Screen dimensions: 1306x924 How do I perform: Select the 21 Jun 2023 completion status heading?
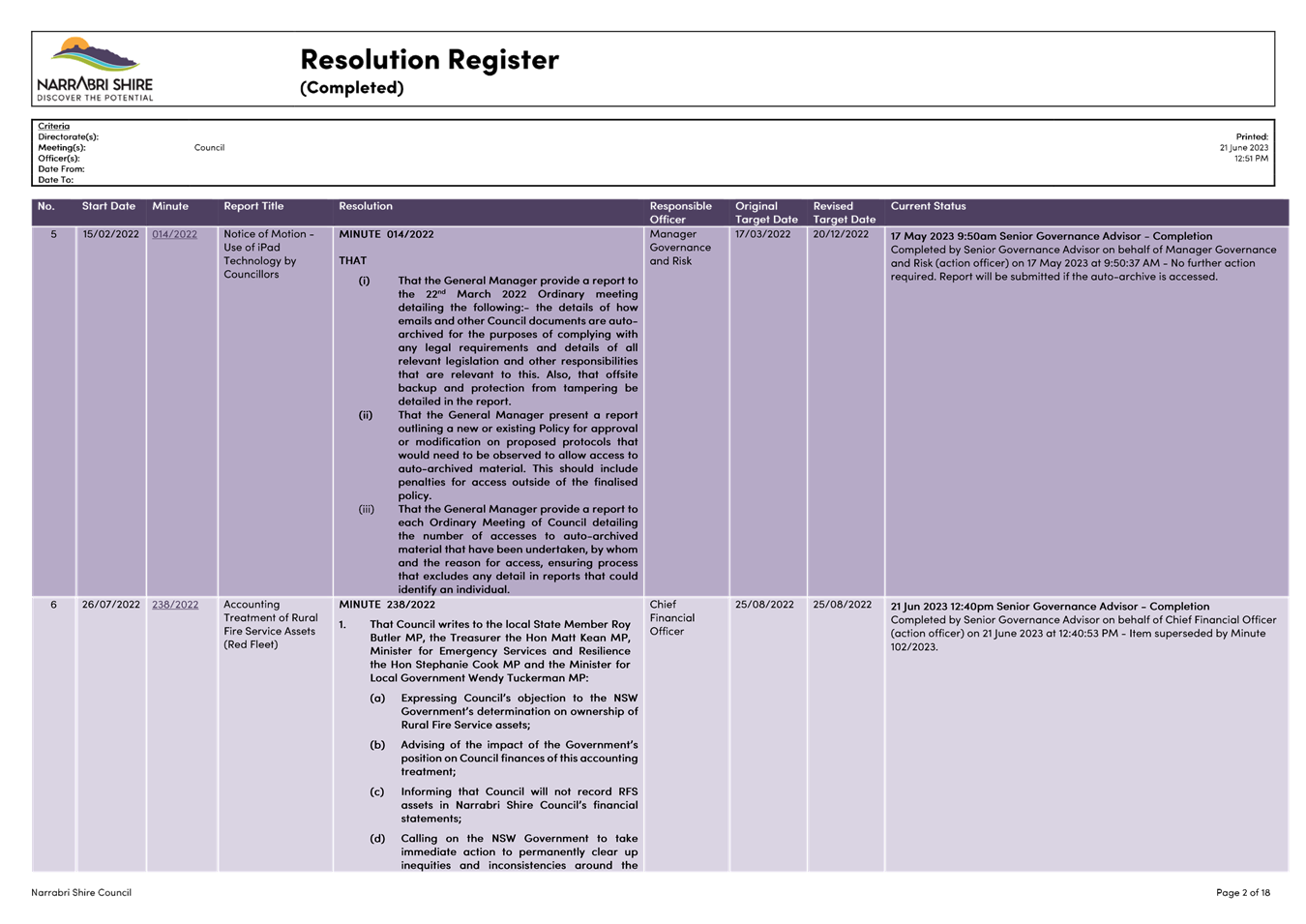click(x=1050, y=607)
